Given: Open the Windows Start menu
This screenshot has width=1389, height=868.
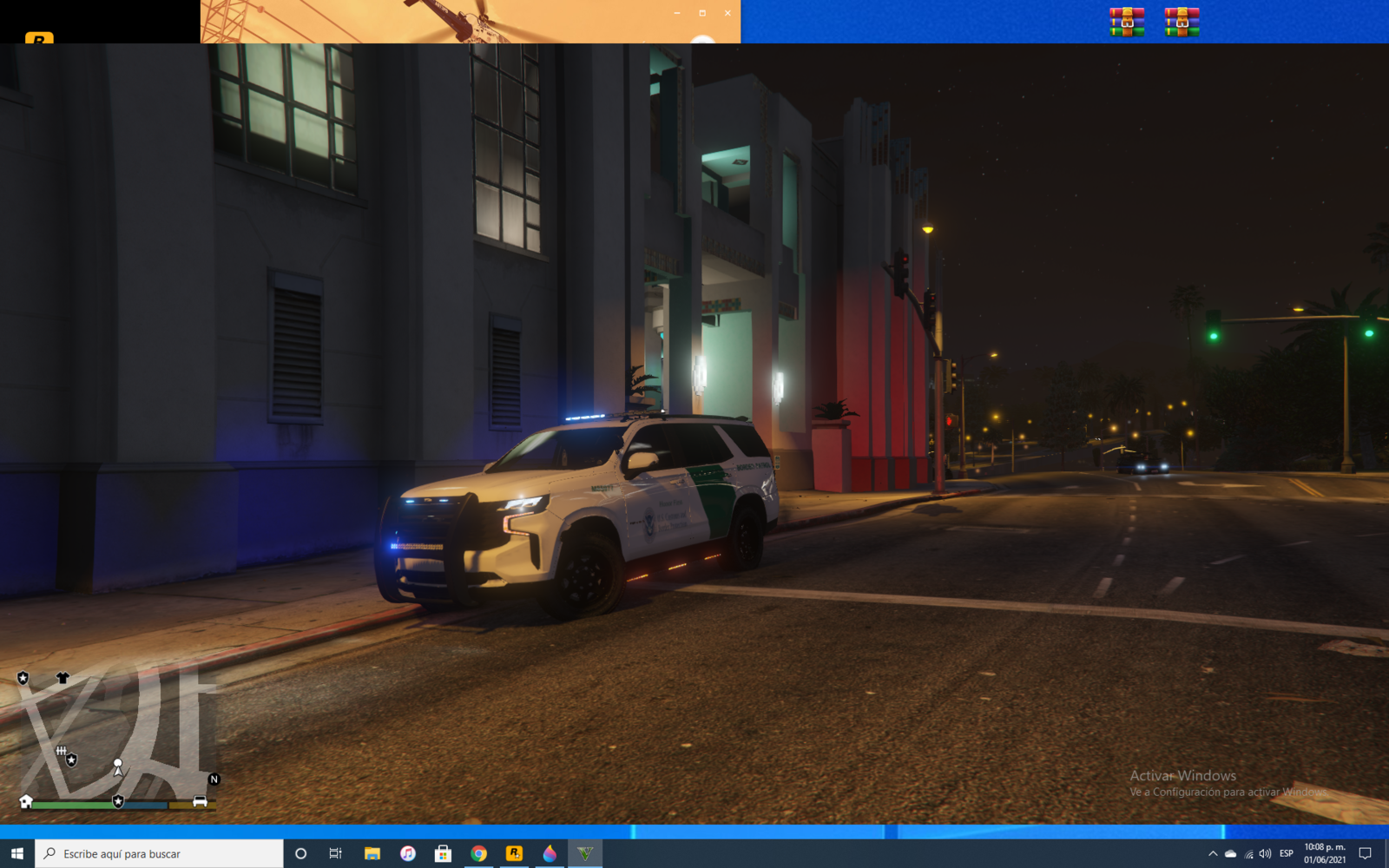Looking at the screenshot, I should coord(17,853).
